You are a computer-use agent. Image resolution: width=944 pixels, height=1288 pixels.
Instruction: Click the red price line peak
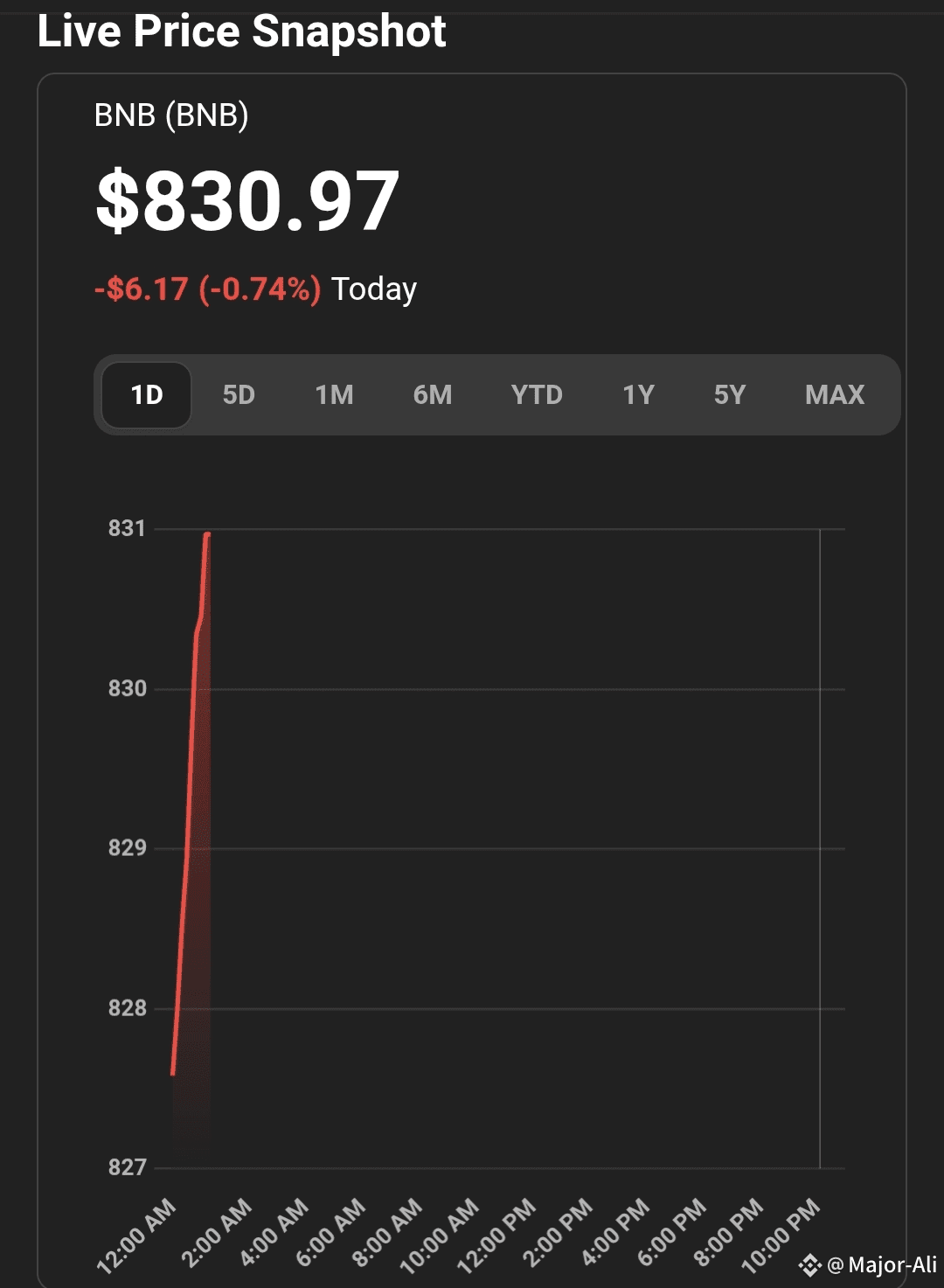[207, 533]
